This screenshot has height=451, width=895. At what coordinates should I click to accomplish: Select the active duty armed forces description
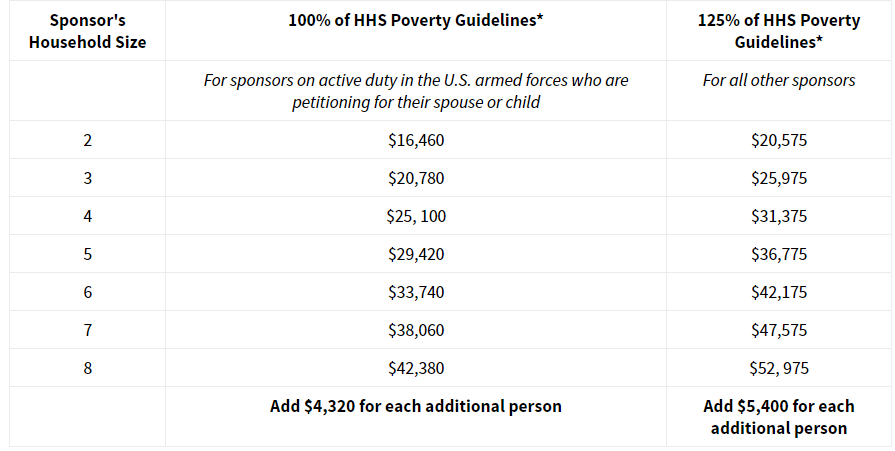click(x=416, y=91)
